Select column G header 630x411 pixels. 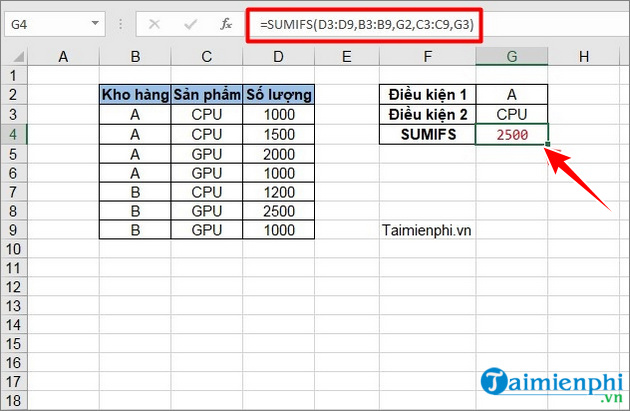[x=511, y=57]
